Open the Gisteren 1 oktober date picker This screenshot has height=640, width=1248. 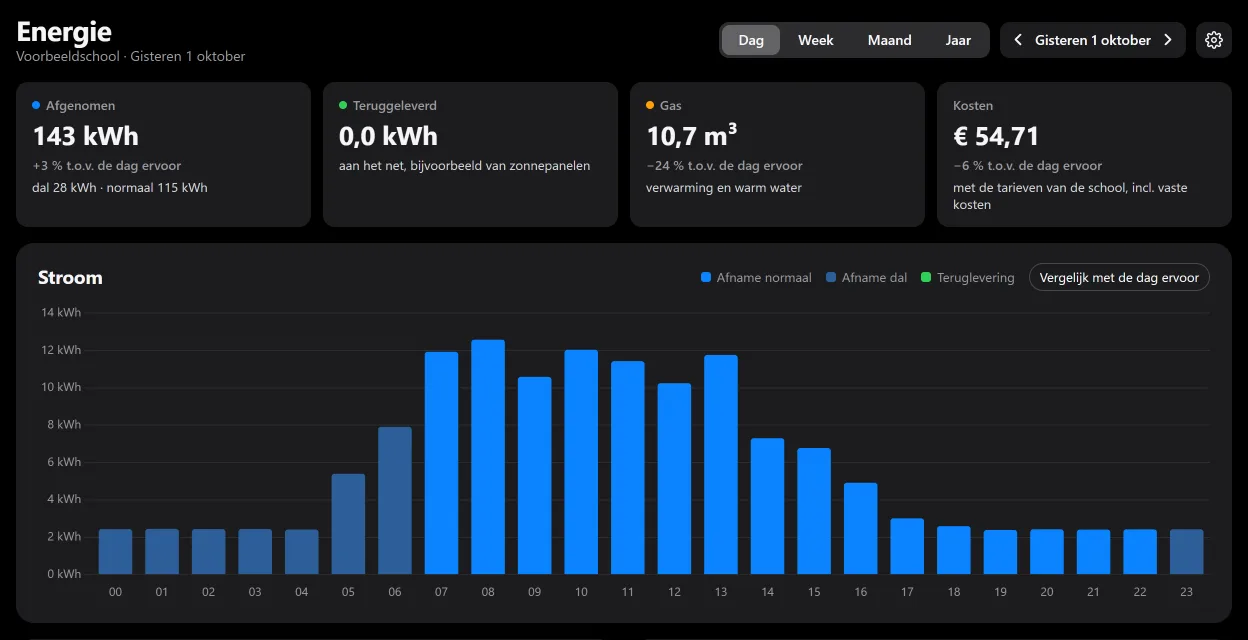coord(1093,40)
